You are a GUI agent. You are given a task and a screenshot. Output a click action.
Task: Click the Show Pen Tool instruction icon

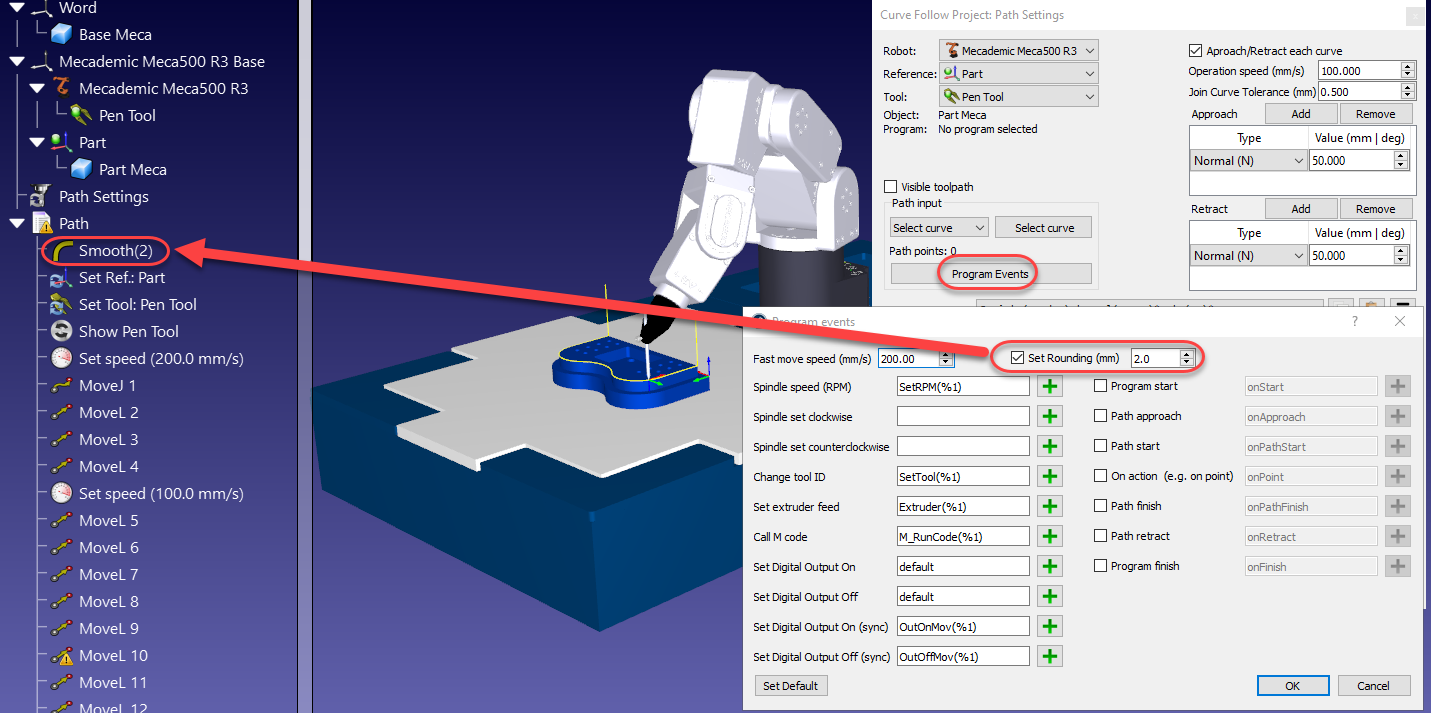(62, 332)
